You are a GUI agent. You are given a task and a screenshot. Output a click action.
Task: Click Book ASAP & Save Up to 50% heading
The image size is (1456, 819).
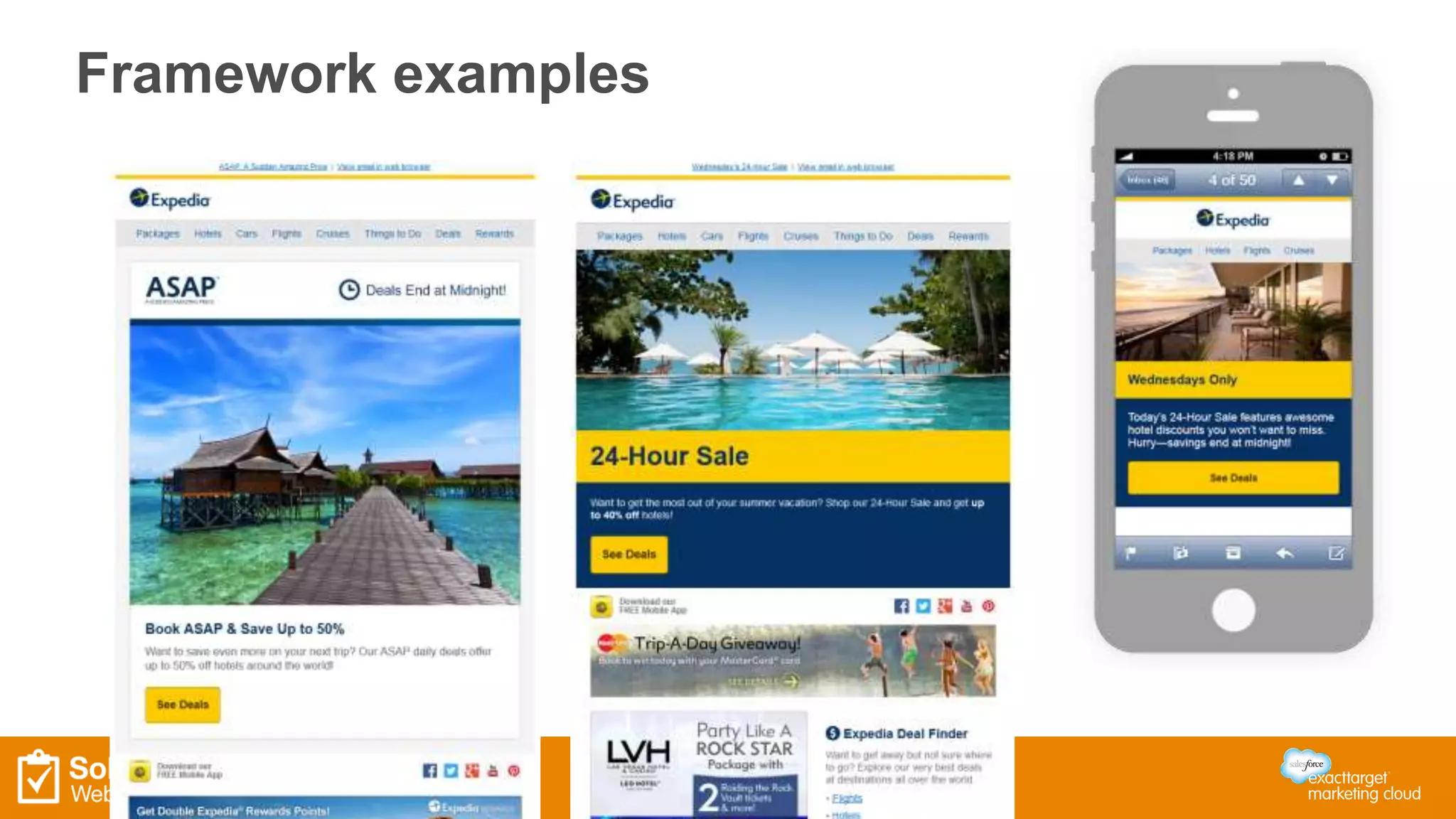(x=245, y=629)
